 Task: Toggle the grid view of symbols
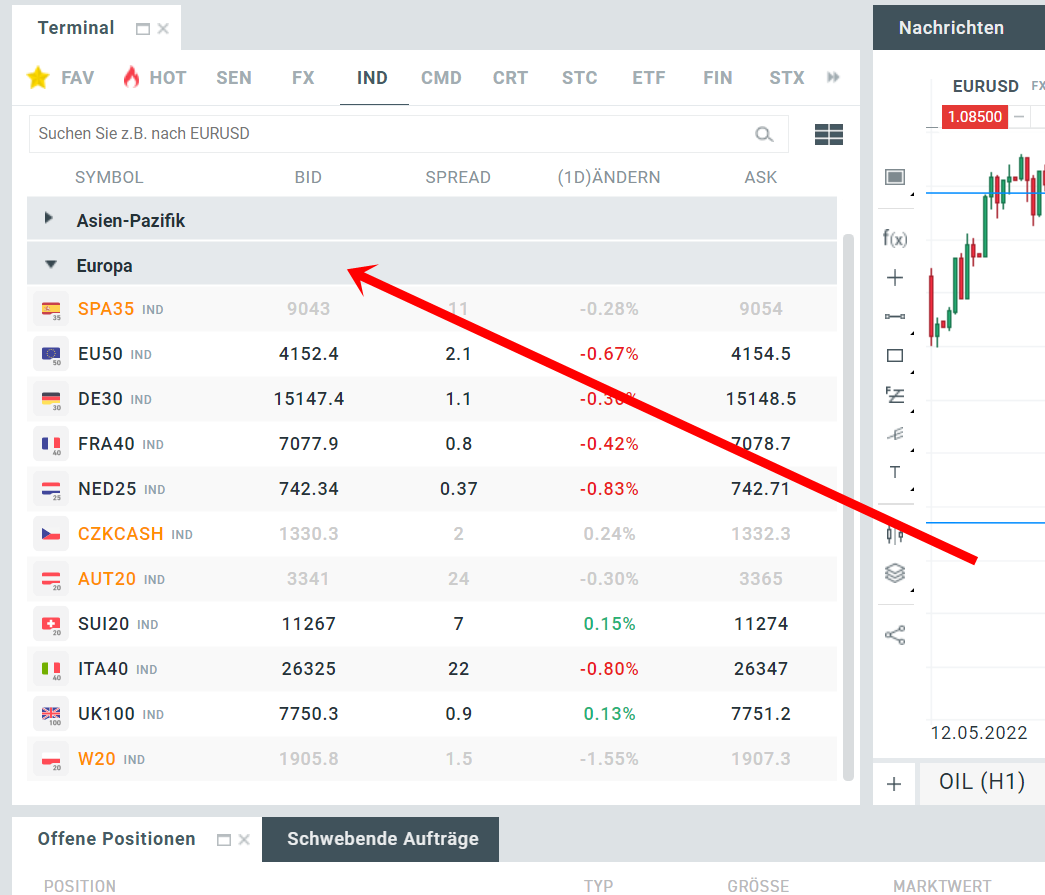click(x=828, y=134)
